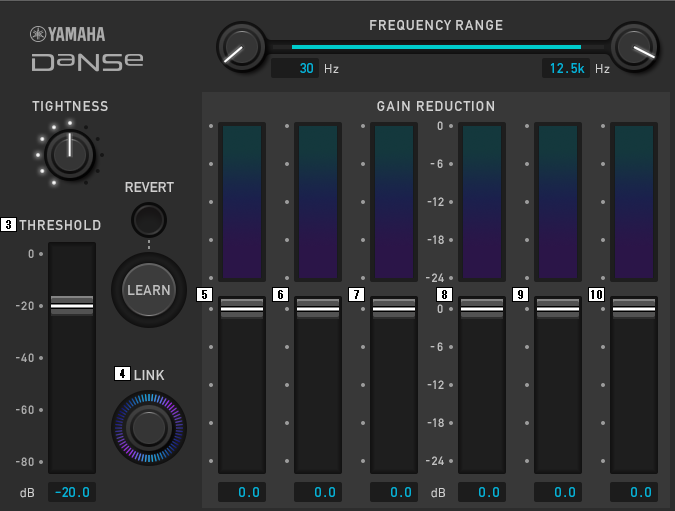Click the band 5 gain fader handle
675x511 pixels.
(242, 309)
